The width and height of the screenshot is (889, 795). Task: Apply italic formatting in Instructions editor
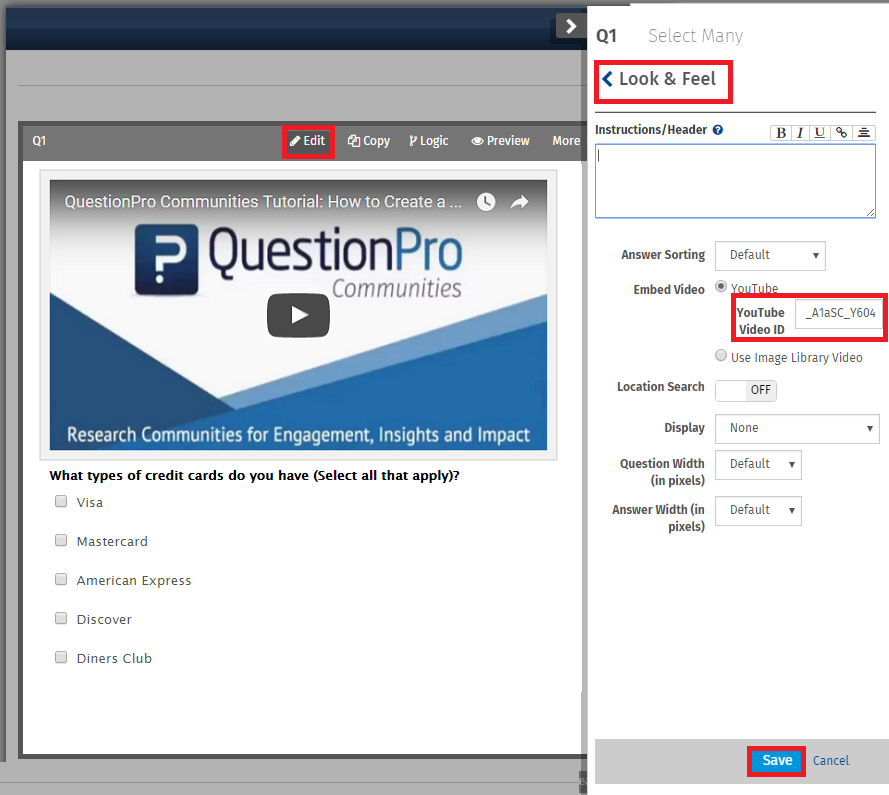coord(800,132)
